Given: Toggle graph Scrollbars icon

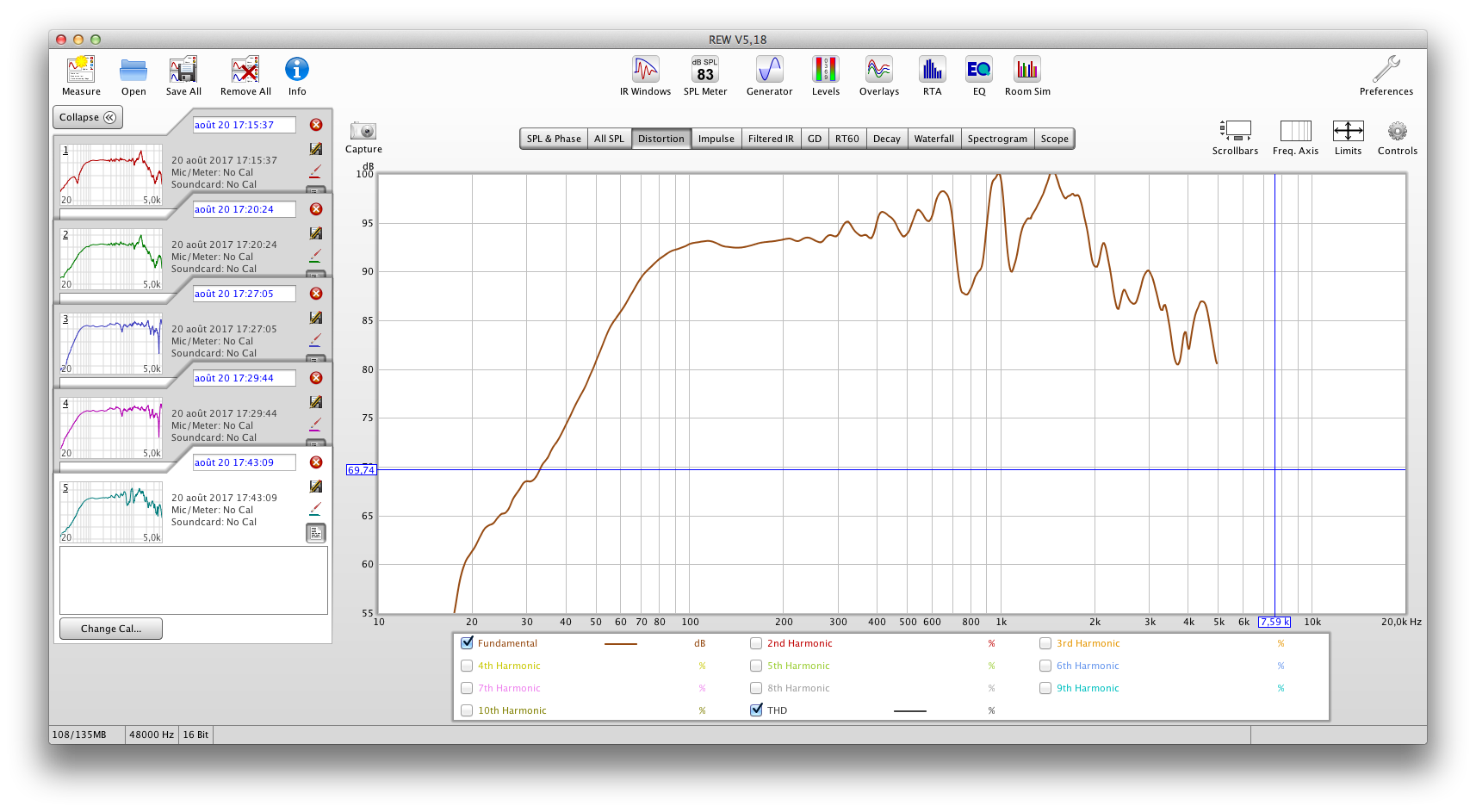Looking at the screenshot, I should click(x=1236, y=131).
